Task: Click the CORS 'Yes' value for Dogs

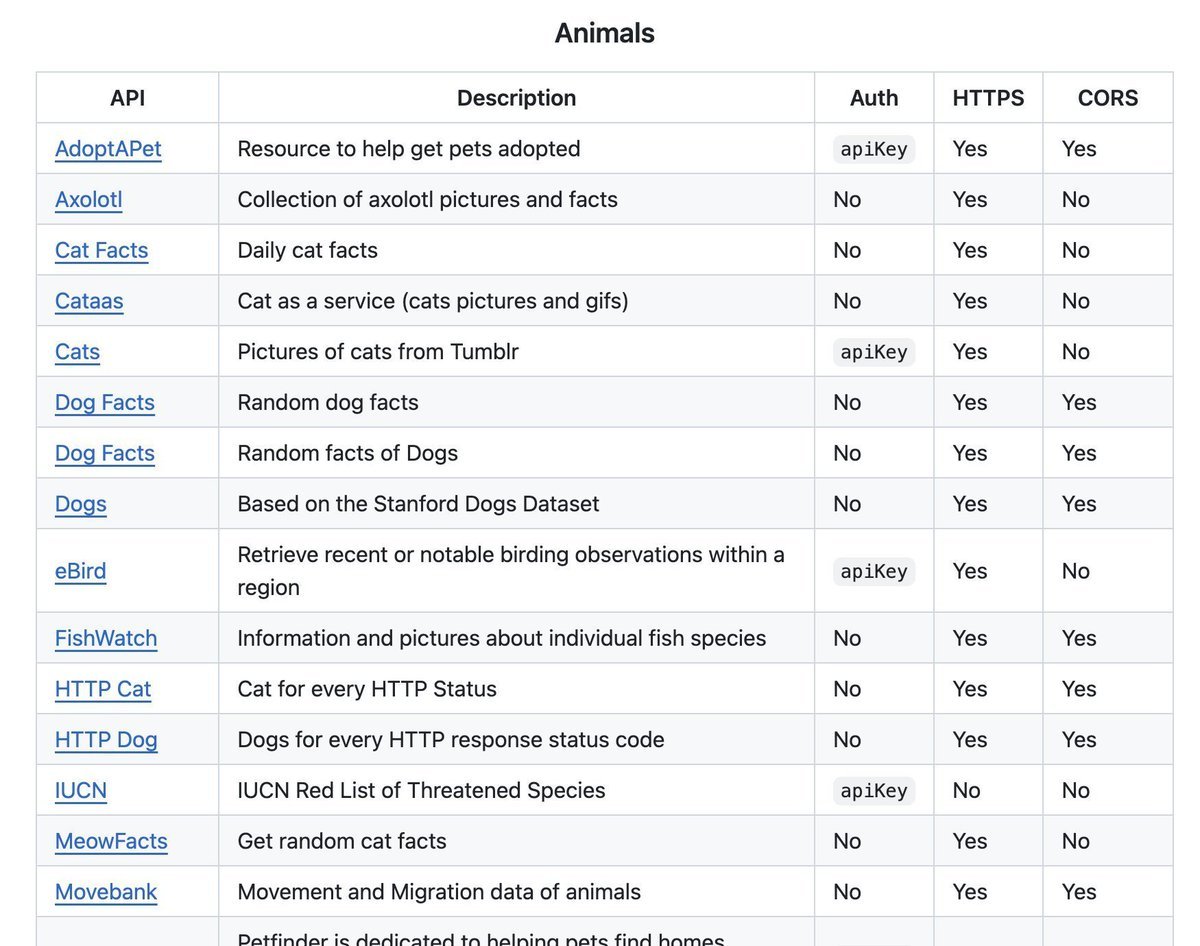Action: [x=1080, y=504]
